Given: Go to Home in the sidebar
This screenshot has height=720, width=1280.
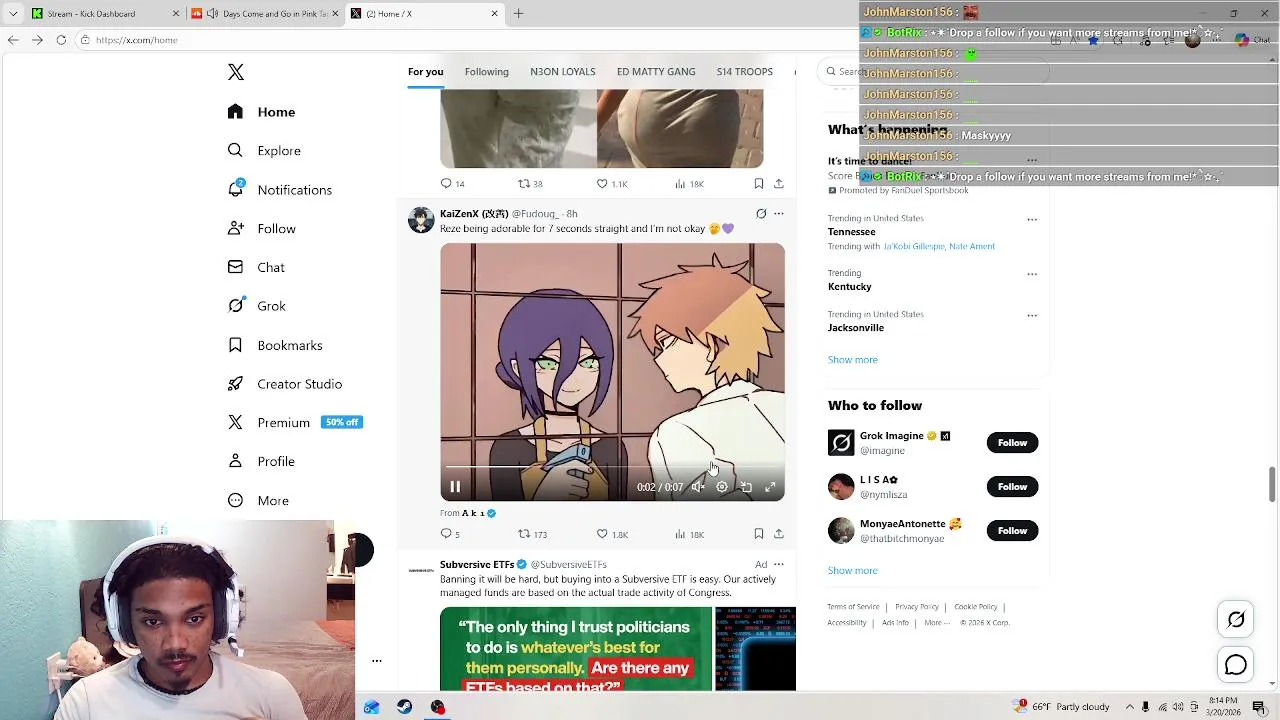Looking at the screenshot, I should [x=261, y=112].
